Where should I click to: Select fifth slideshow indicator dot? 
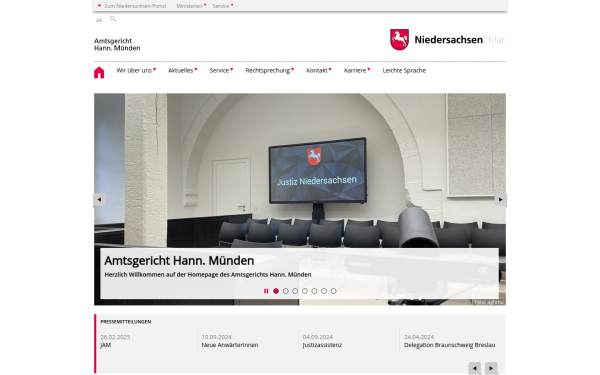click(314, 291)
